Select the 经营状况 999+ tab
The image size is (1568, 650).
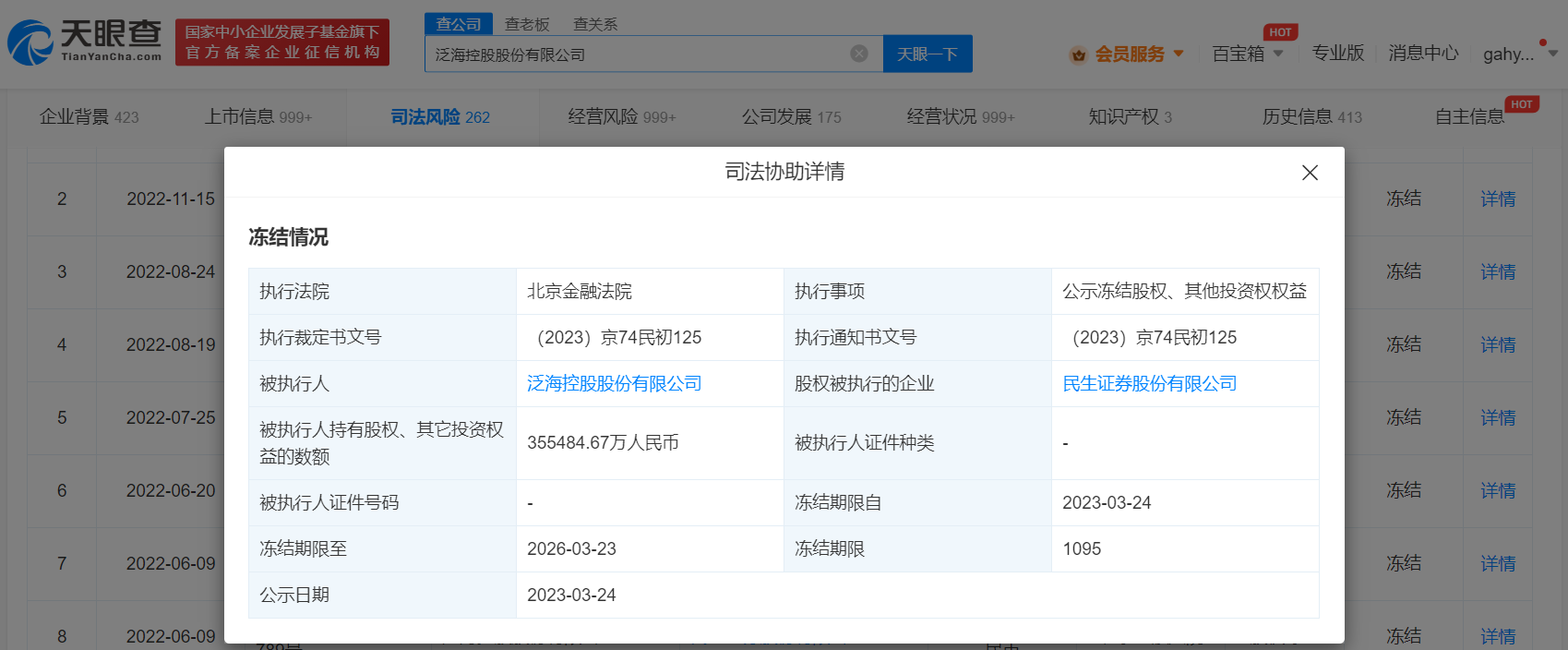tap(961, 117)
